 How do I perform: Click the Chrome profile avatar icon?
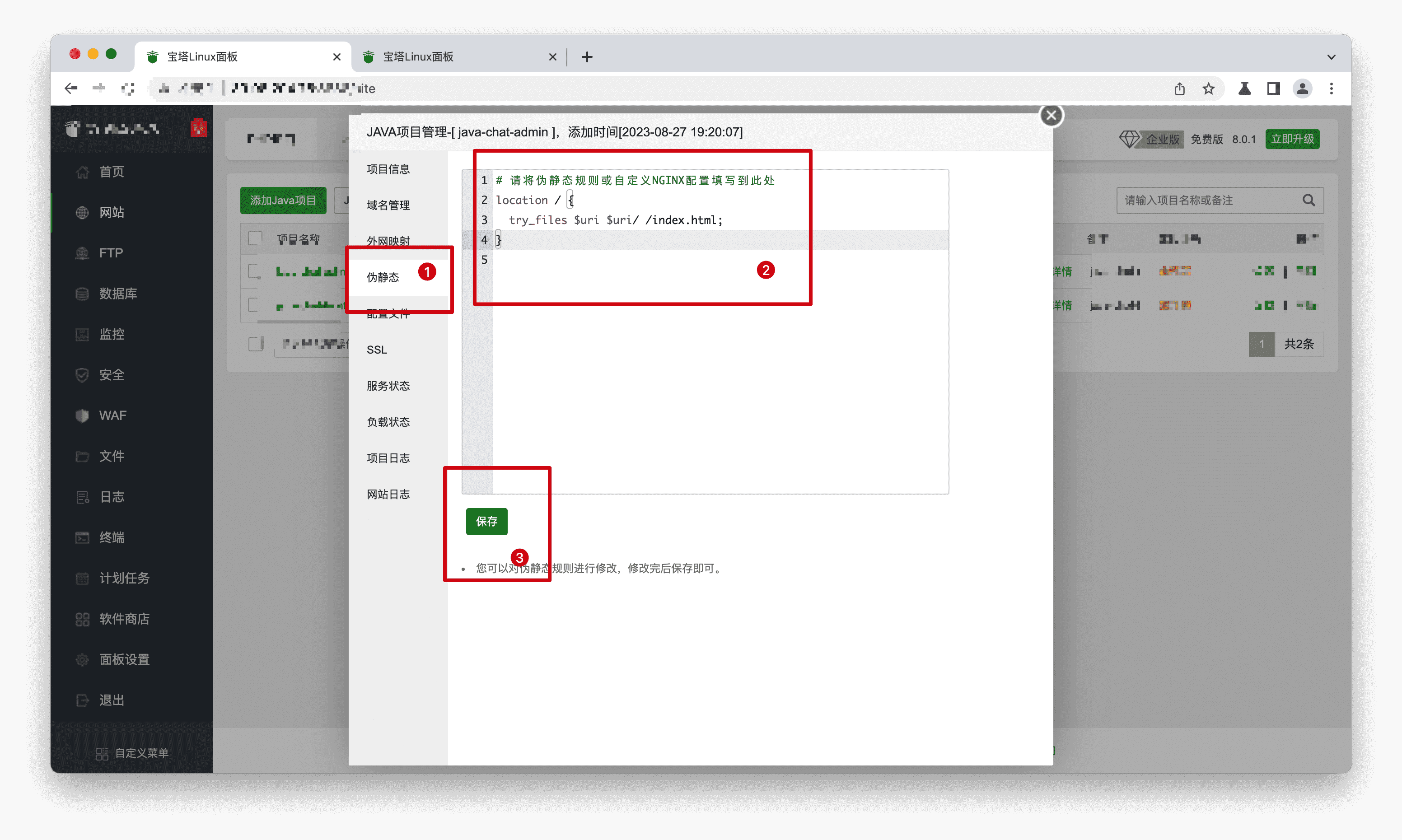tap(1302, 89)
